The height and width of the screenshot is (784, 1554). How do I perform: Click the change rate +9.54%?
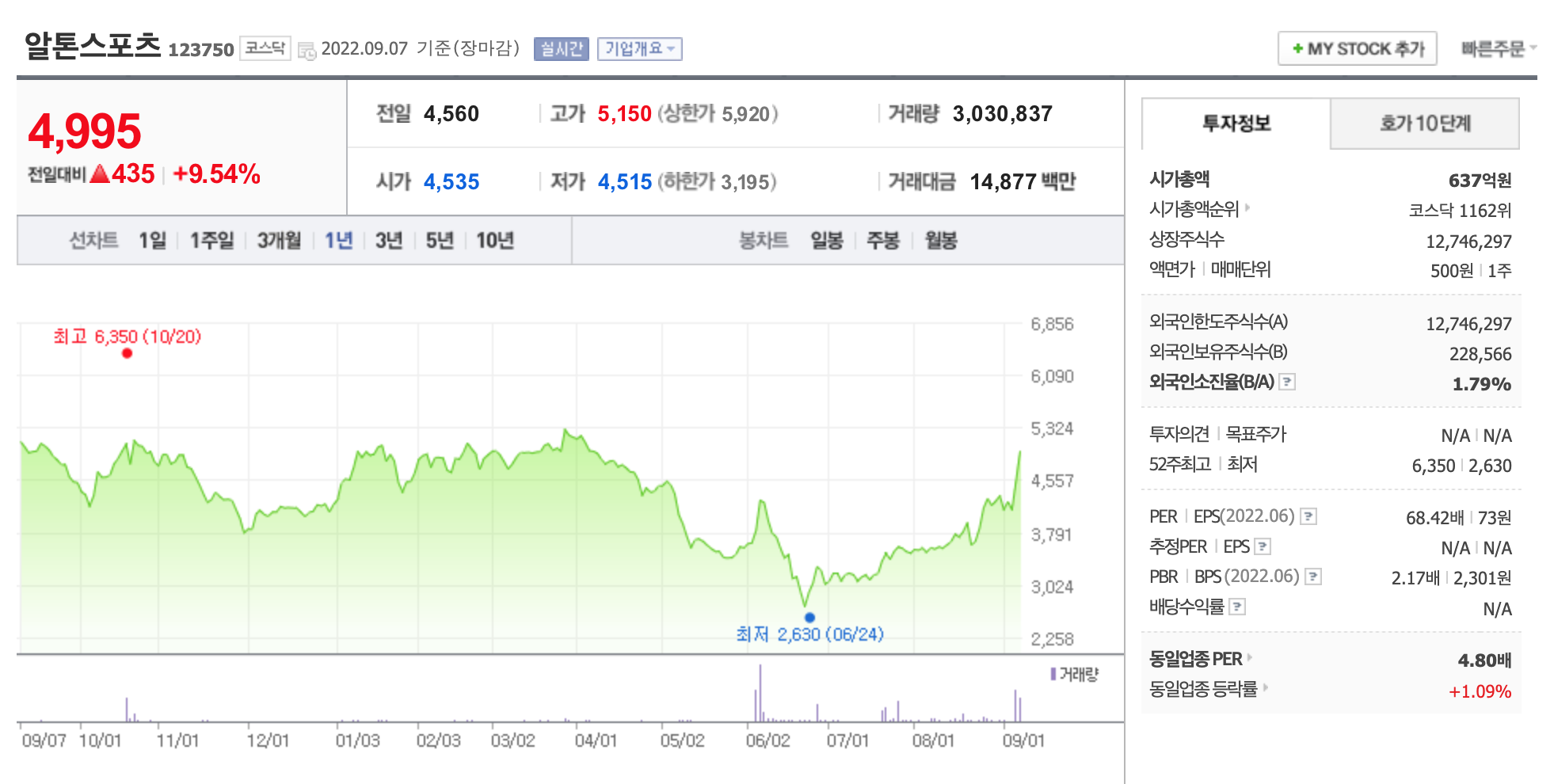point(216,174)
